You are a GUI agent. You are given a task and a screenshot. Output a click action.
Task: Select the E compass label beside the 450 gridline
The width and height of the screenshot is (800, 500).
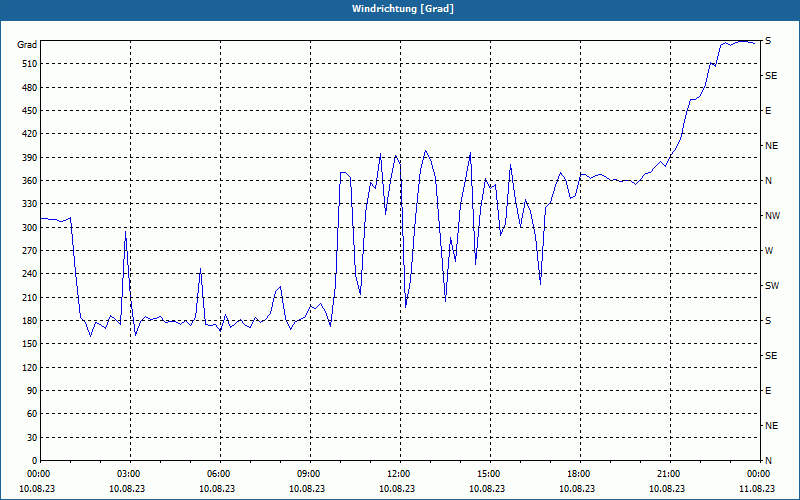pos(768,111)
